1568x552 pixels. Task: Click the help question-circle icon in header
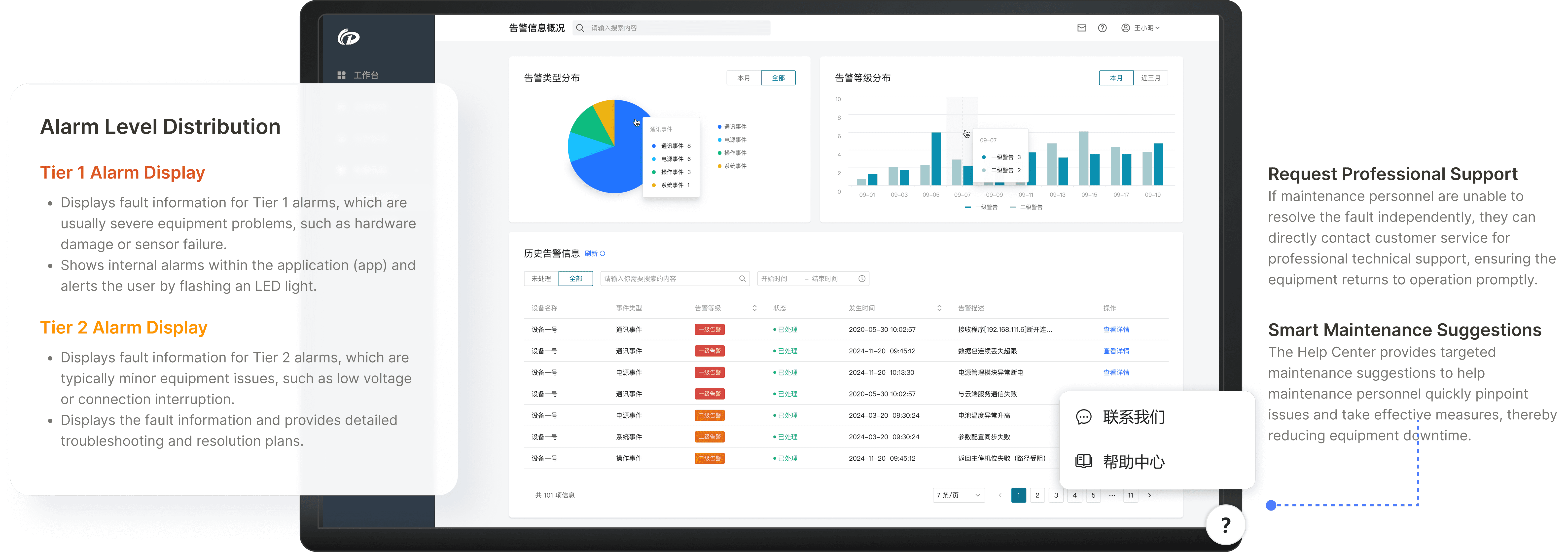(x=1102, y=28)
